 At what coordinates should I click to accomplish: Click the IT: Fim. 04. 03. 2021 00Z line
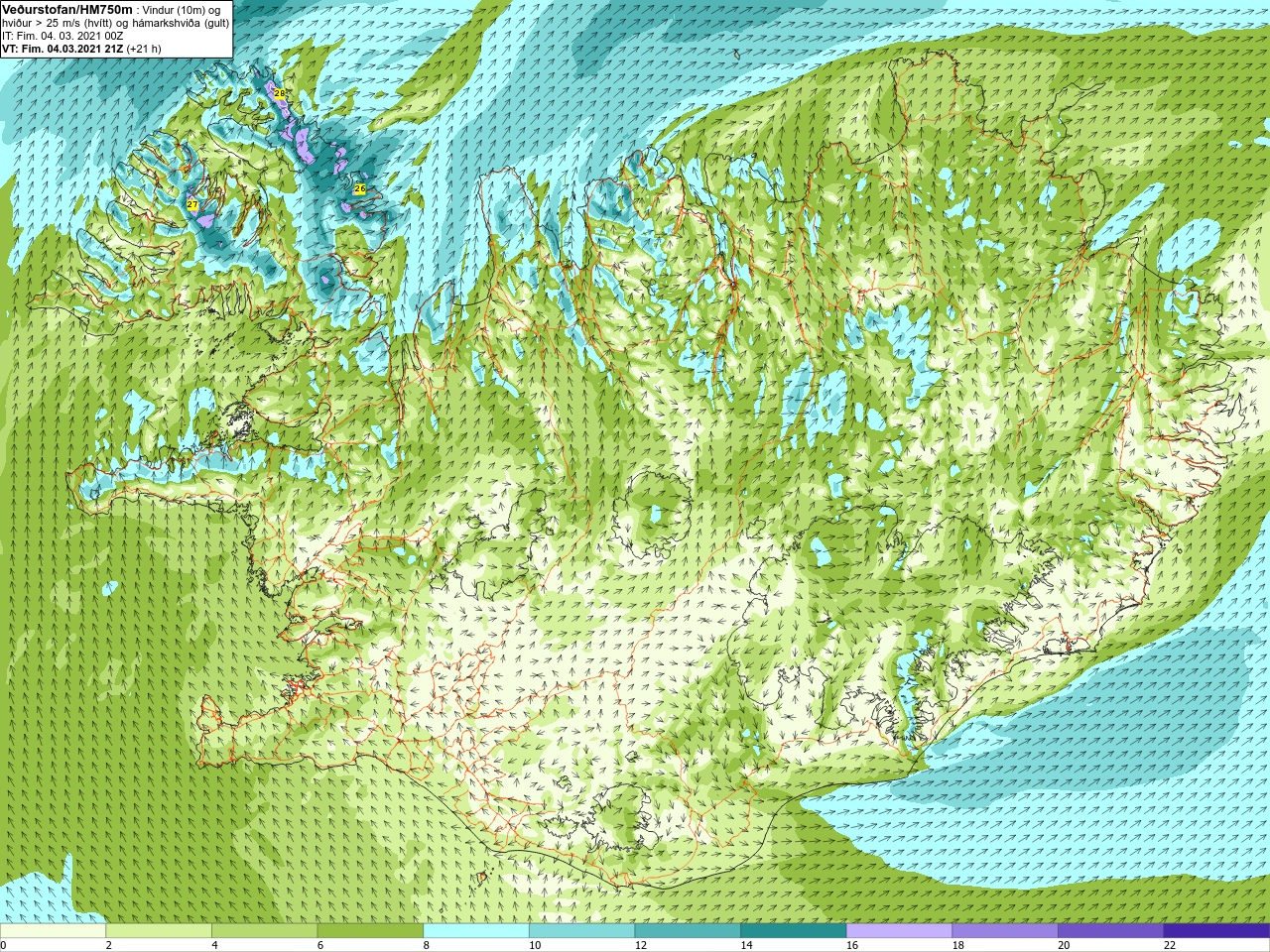pos(63,36)
